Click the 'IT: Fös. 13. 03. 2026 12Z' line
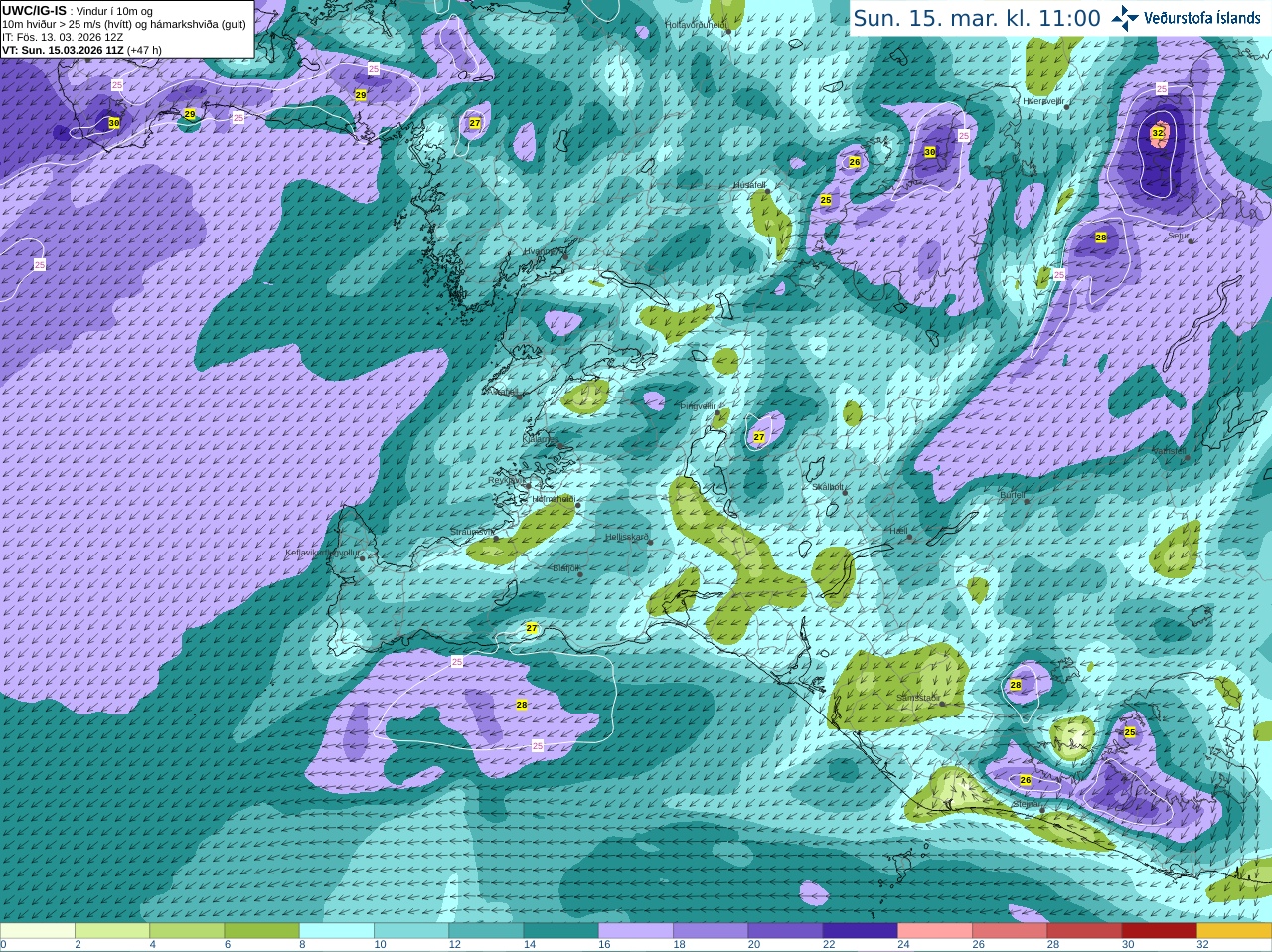1272x952 pixels. (x=63, y=37)
